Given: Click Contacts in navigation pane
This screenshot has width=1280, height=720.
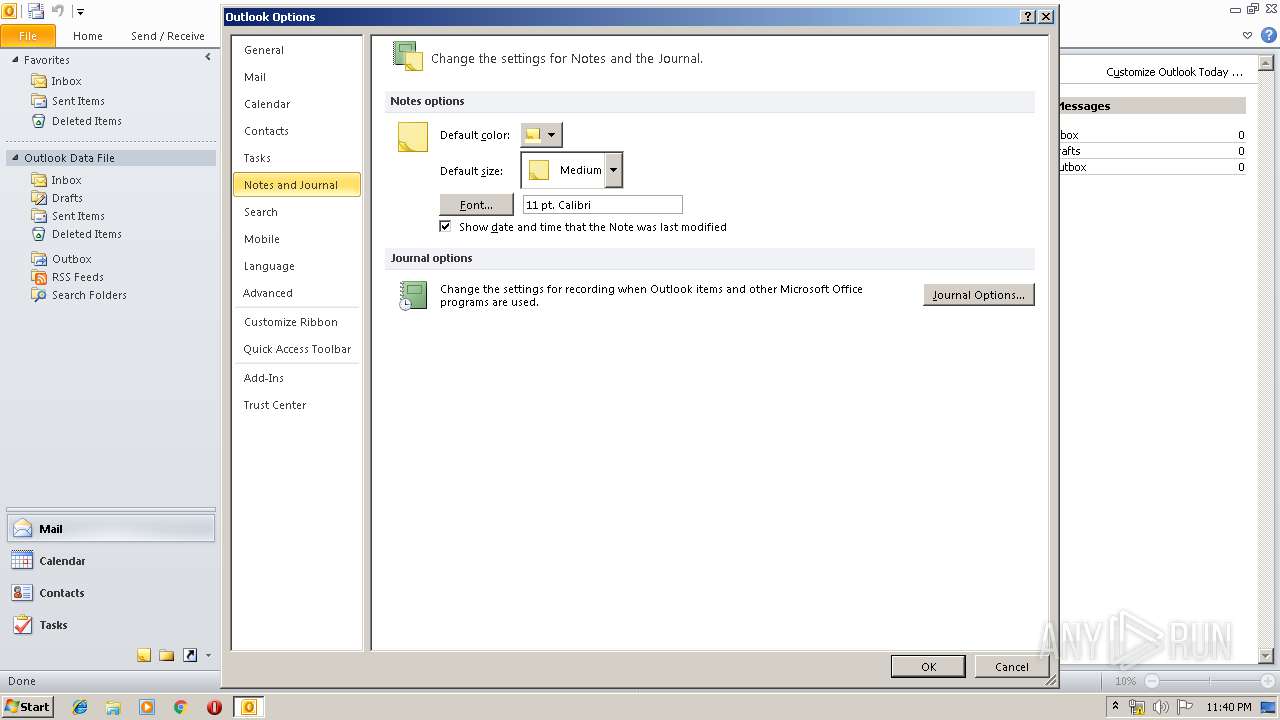Looking at the screenshot, I should coord(110,593).
